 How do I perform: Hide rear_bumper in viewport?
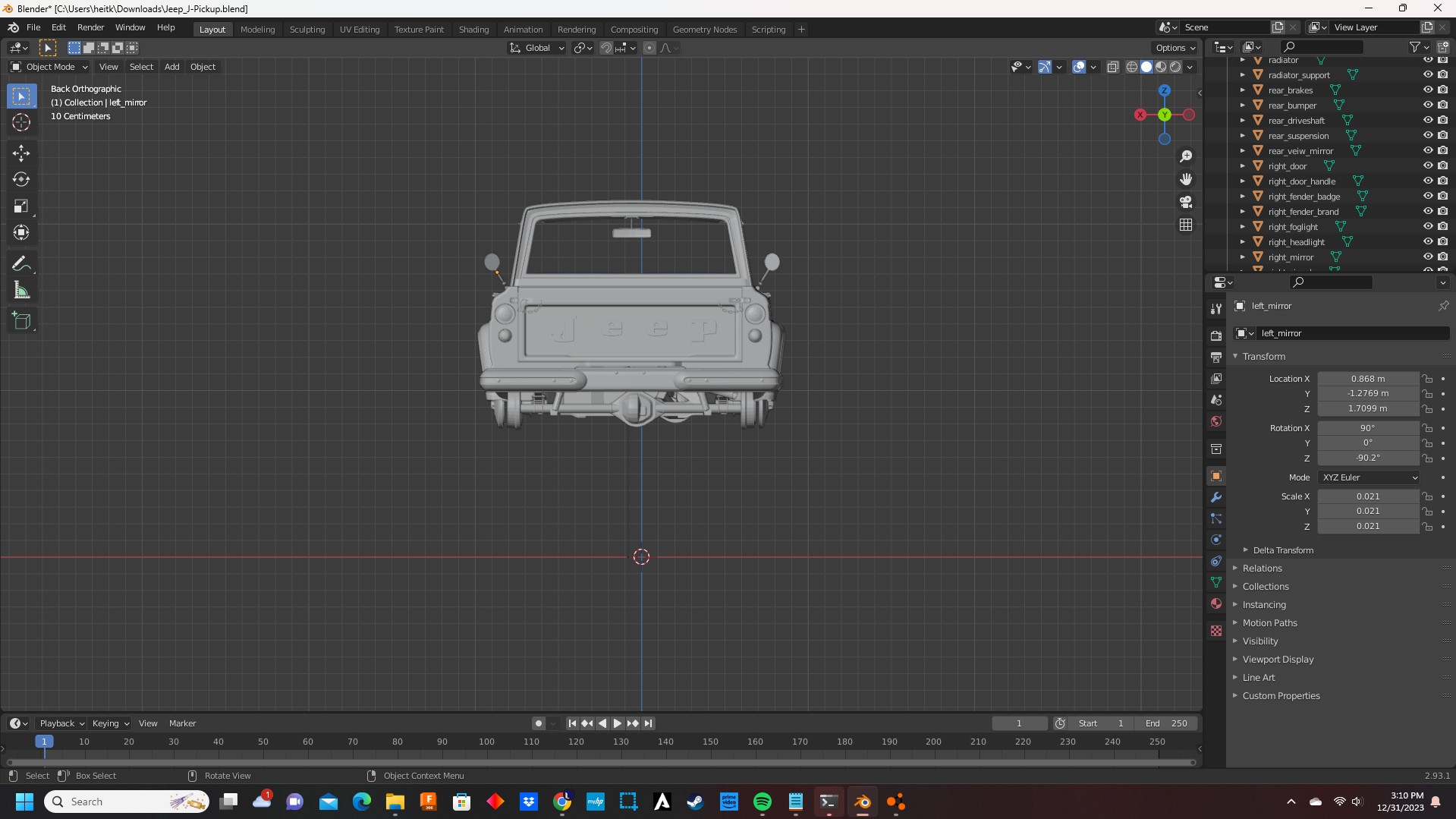1427,106
